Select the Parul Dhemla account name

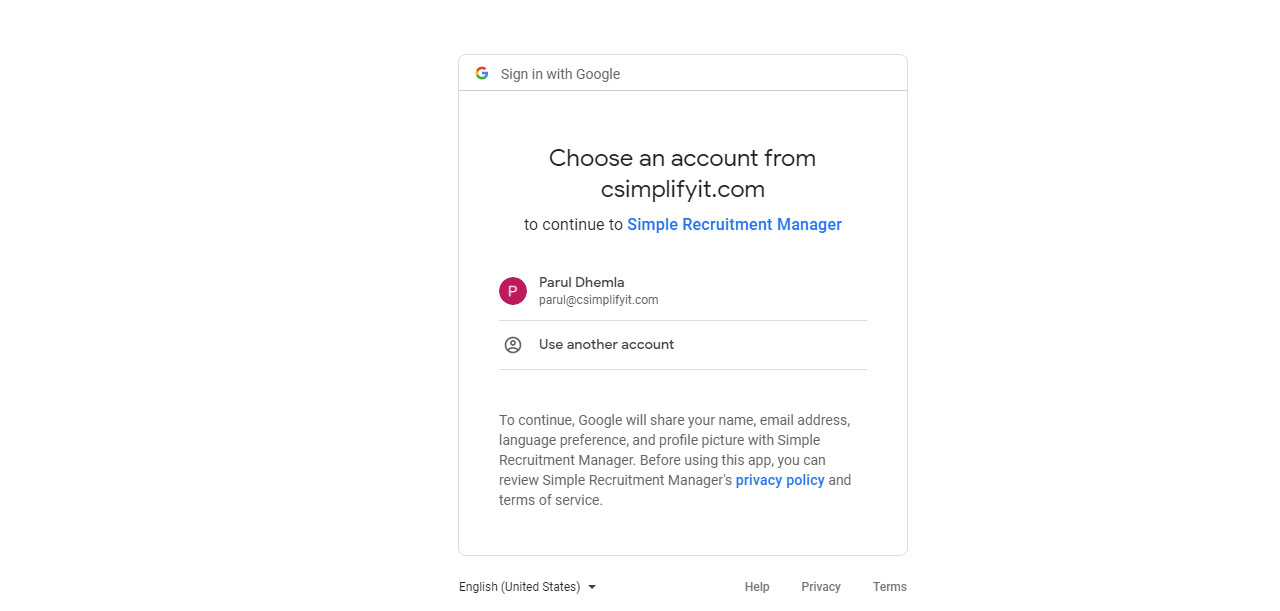pyautogui.click(x=582, y=282)
